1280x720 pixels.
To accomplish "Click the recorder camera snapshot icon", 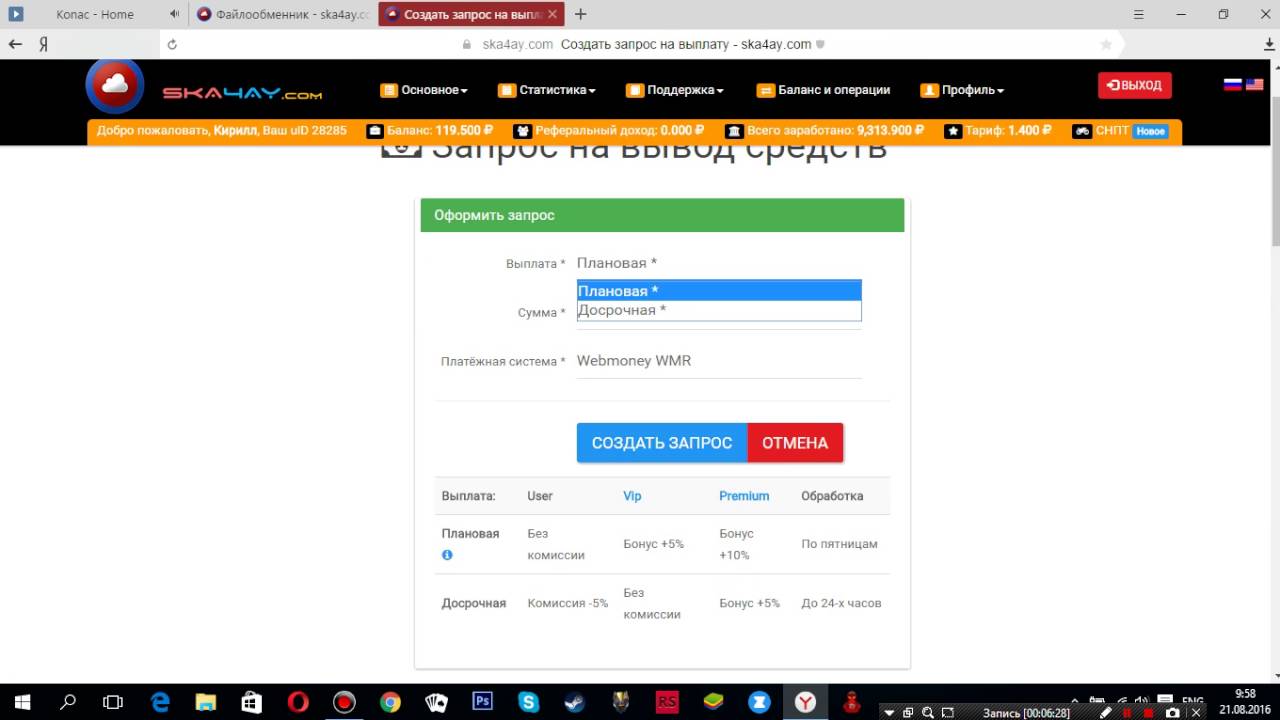I will [1173, 713].
